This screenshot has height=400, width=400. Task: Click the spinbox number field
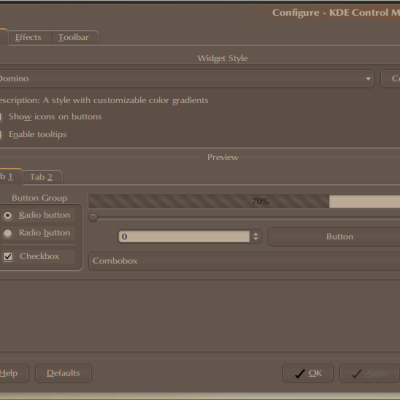click(184, 237)
